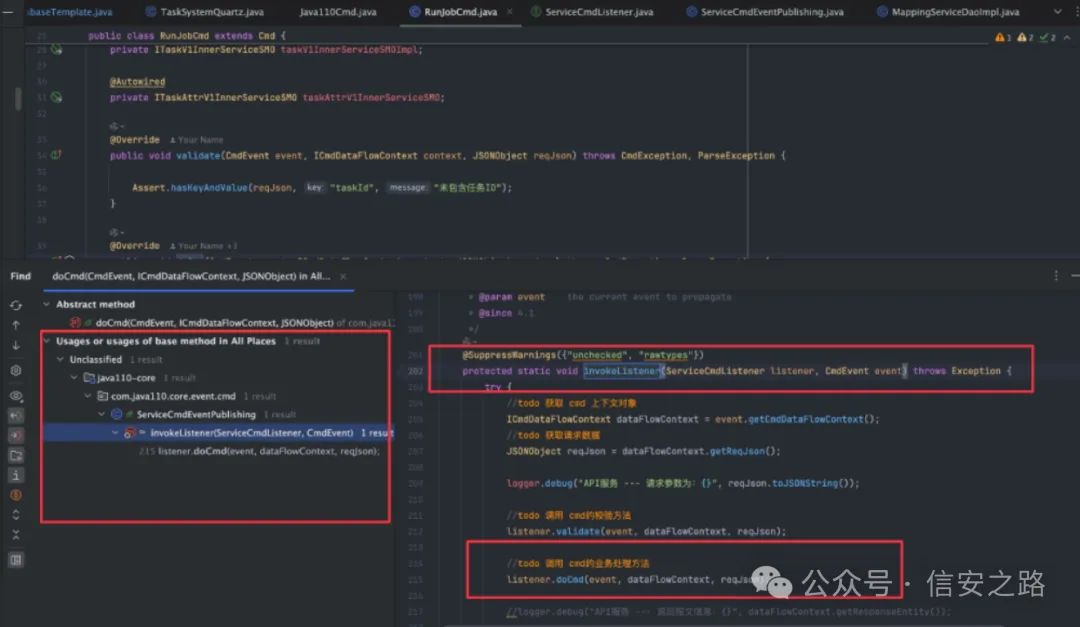Switch to Java110Cmd.java tab
This screenshot has width=1080, height=627.
point(338,12)
